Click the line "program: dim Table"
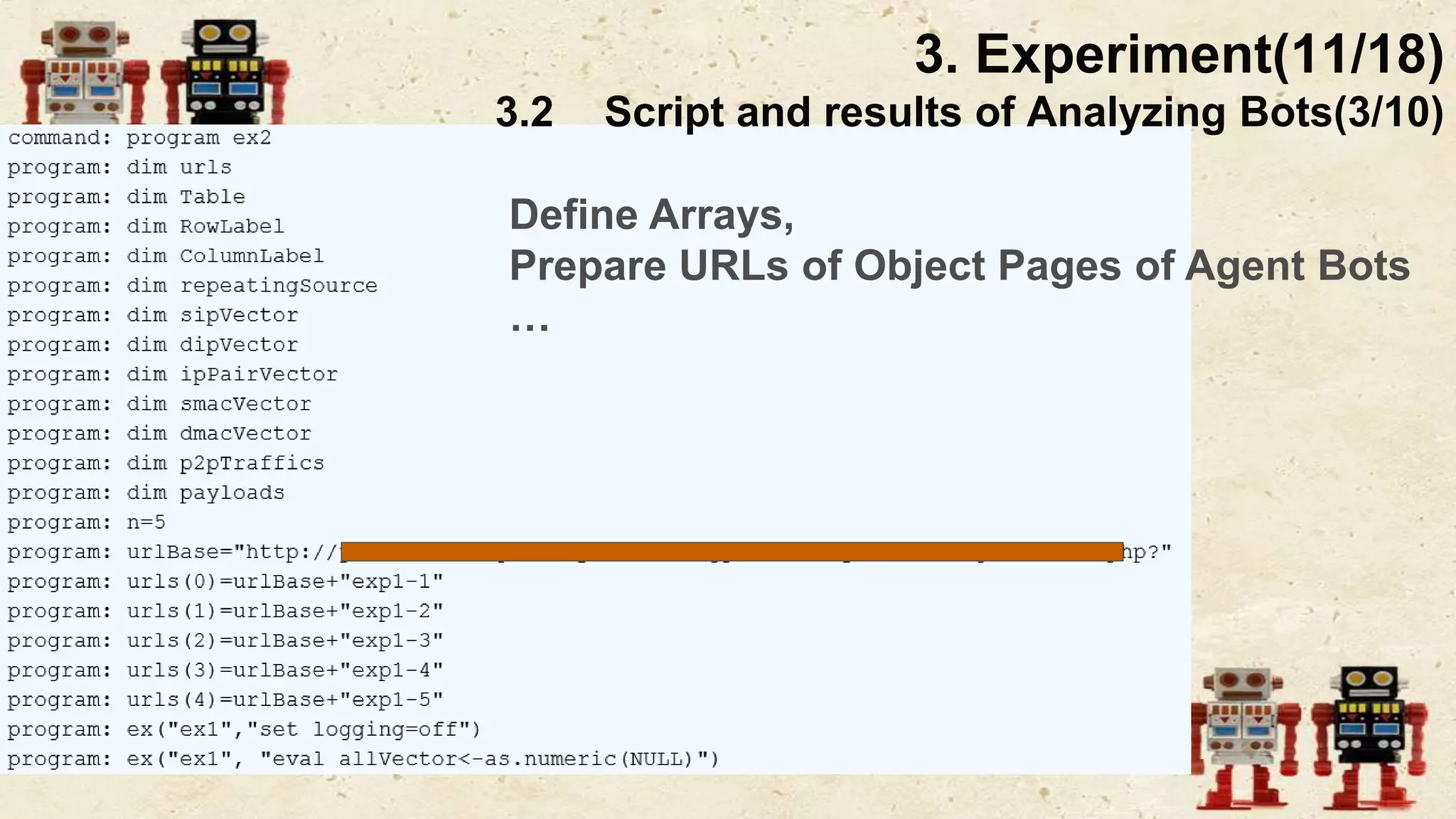This screenshot has width=1456, height=819. tap(126, 197)
